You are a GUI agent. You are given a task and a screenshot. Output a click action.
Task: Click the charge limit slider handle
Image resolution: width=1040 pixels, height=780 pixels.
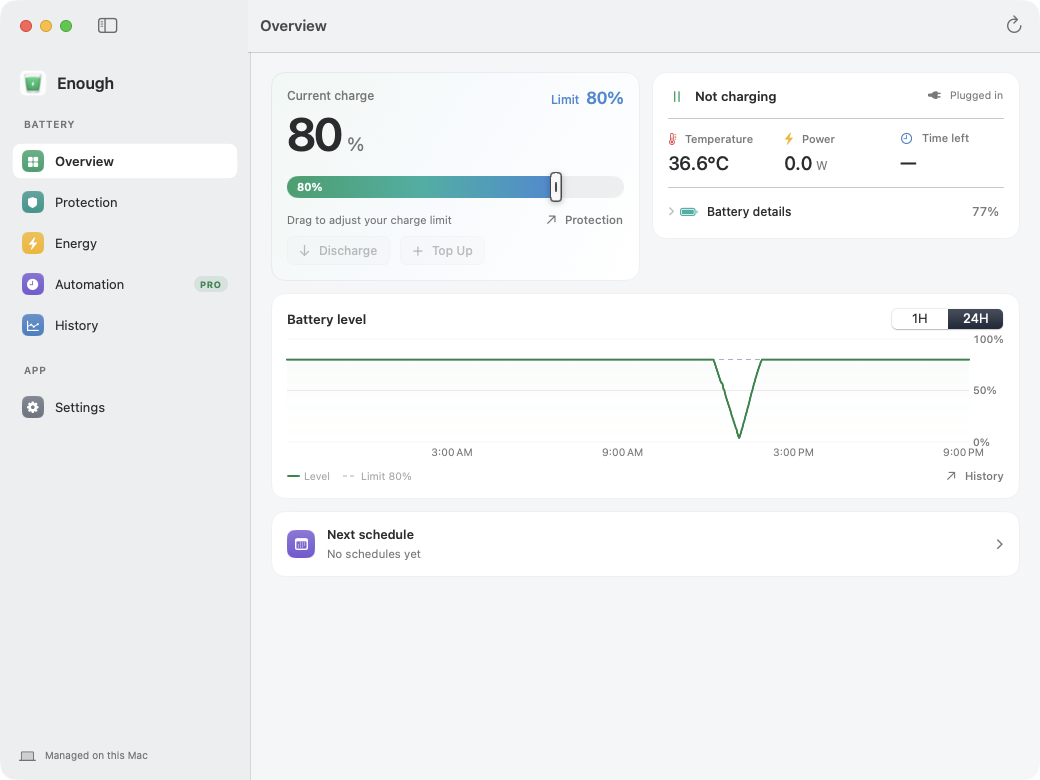click(x=556, y=187)
